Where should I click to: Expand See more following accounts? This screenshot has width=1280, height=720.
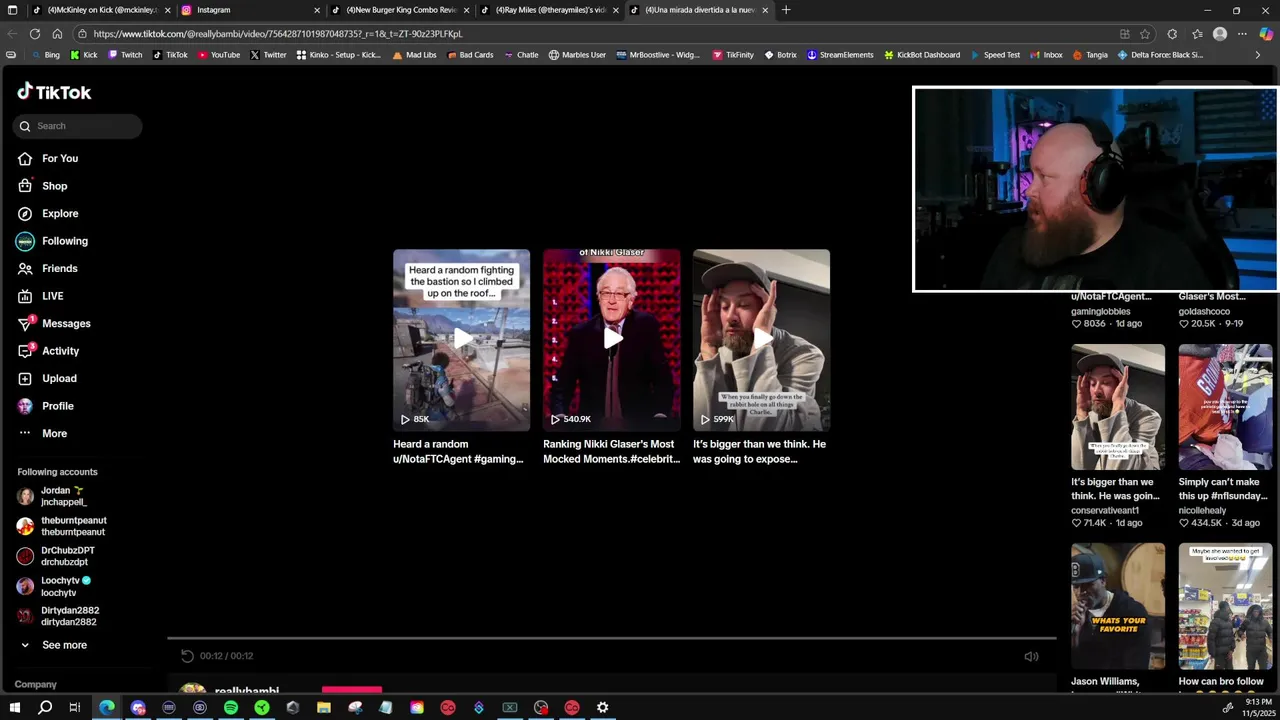point(53,645)
